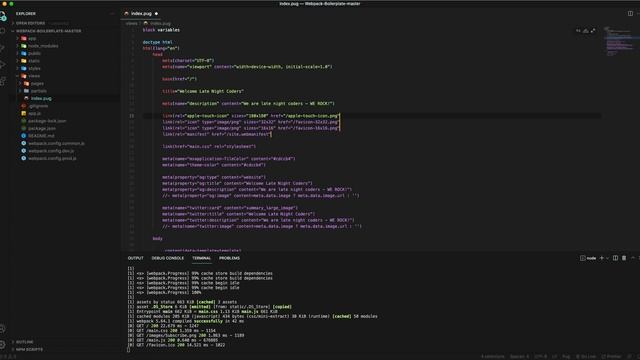Viewport: 640px width, 360px height.
Task: Expand the styles folder chevron
Action: (x=18, y=68)
